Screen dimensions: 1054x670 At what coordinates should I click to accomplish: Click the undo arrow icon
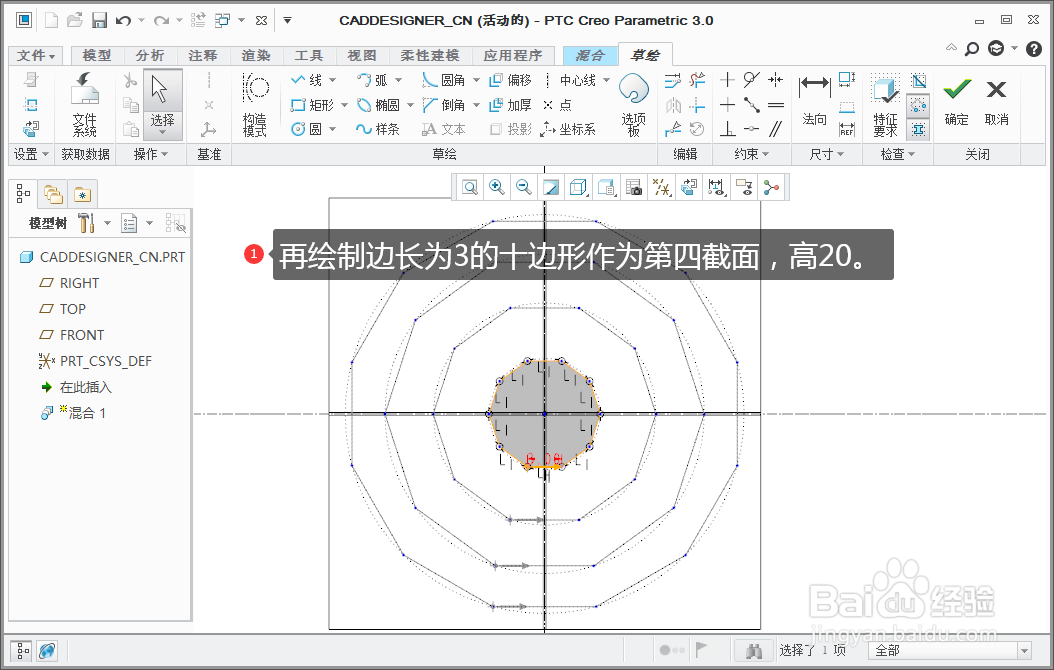point(123,20)
